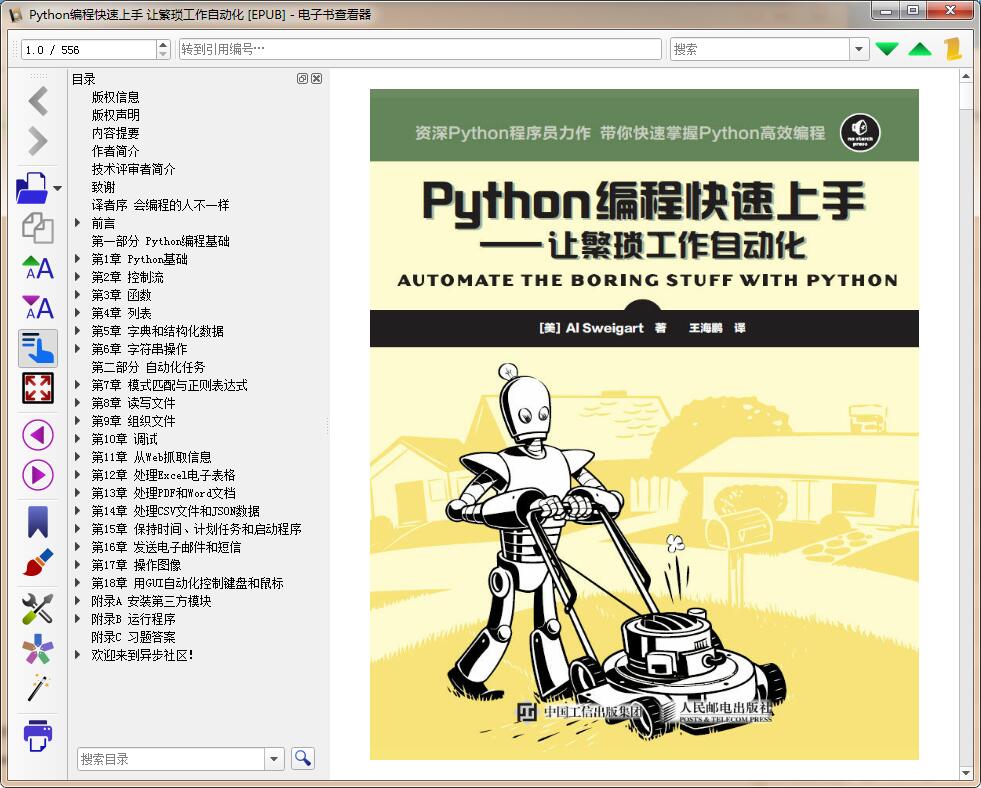Image resolution: width=981 pixels, height=788 pixels.
Task: Pin the contents sidebar panel
Action: [303, 78]
